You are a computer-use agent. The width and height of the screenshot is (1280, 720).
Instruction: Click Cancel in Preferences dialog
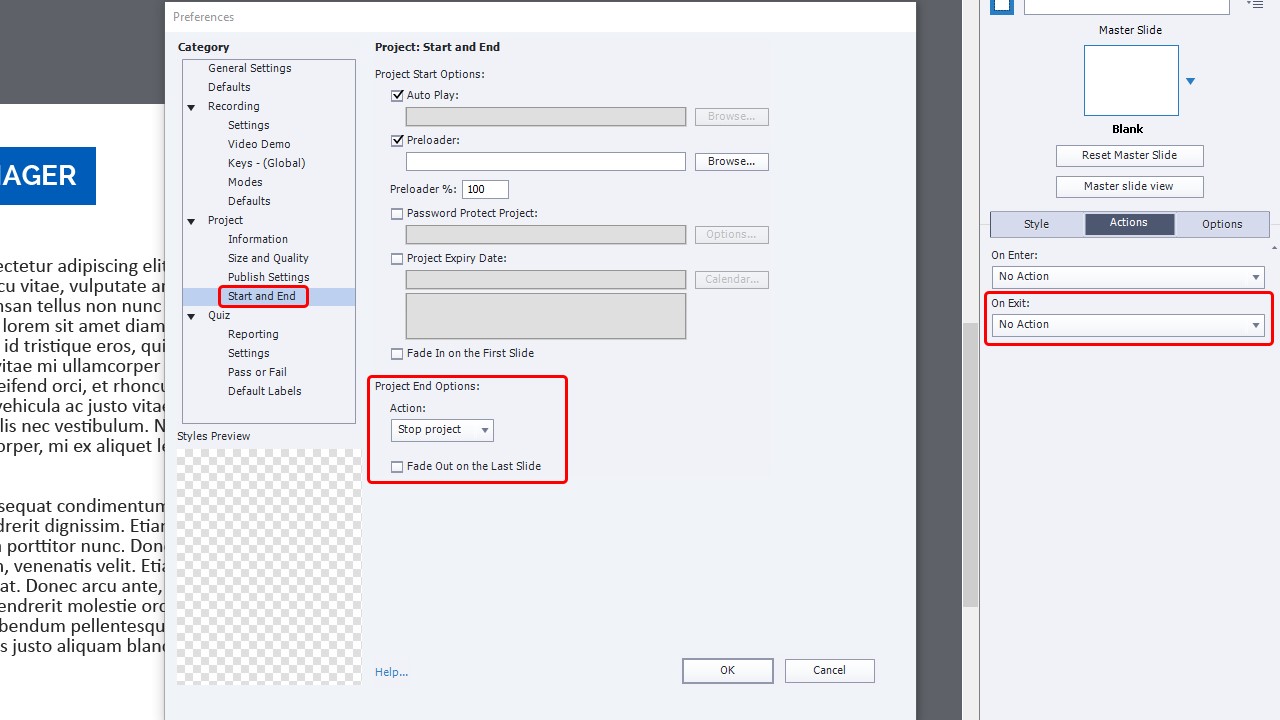click(x=829, y=670)
